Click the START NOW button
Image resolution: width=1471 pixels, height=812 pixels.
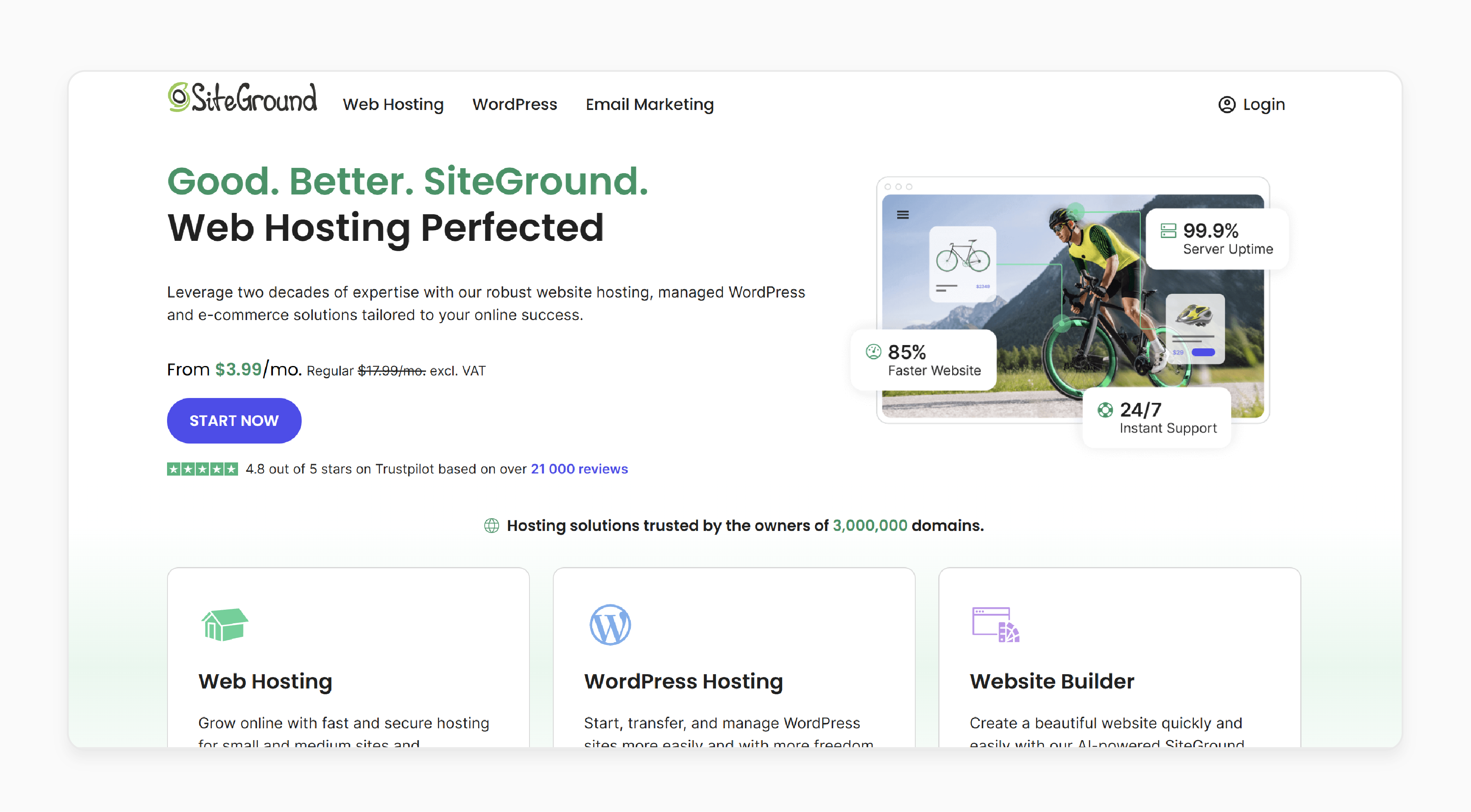(234, 421)
